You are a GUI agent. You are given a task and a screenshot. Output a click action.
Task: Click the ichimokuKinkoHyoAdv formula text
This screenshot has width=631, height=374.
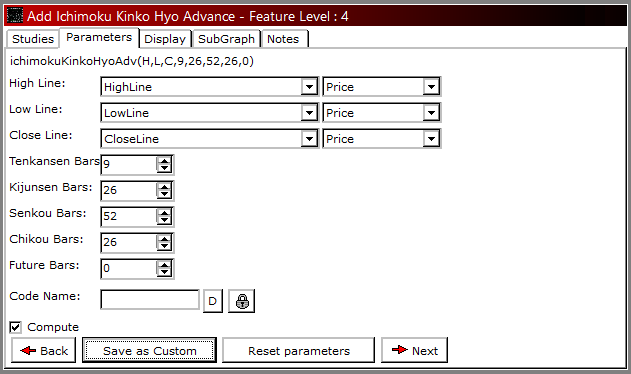click(132, 61)
